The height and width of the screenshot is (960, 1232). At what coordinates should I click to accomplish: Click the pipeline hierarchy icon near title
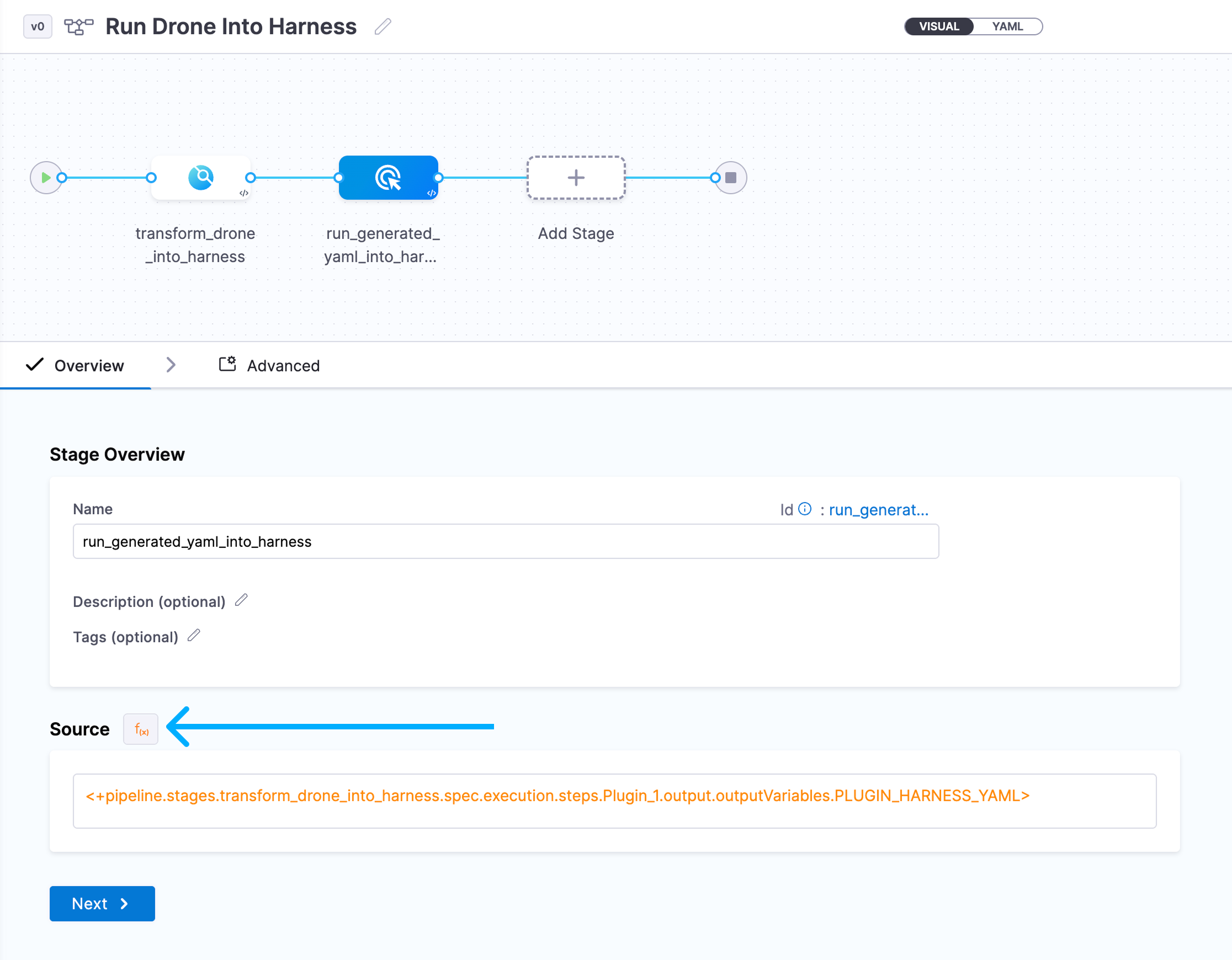(78, 26)
